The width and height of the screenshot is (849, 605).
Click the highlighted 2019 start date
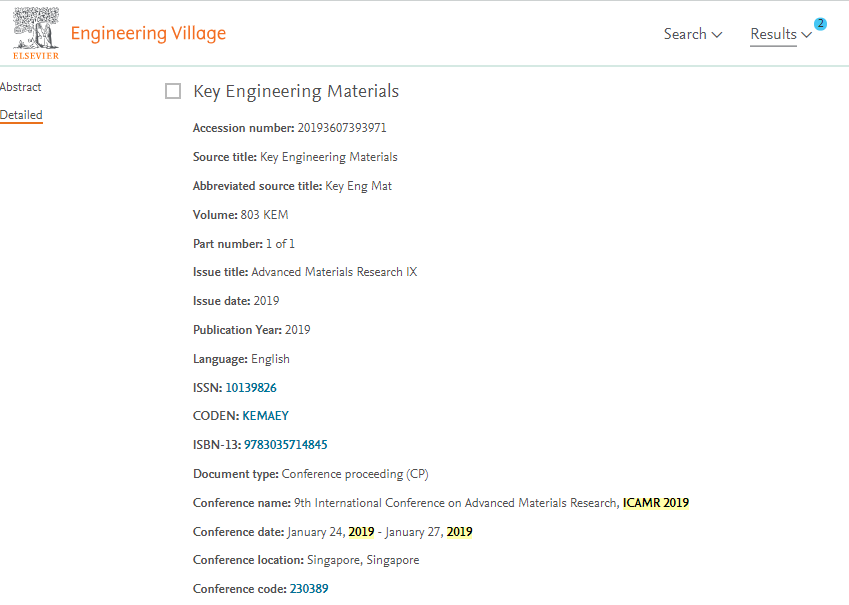361,532
